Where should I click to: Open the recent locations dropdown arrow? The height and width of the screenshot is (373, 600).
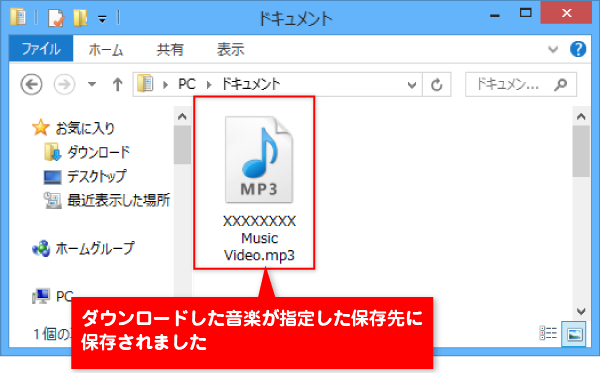pos(92,84)
